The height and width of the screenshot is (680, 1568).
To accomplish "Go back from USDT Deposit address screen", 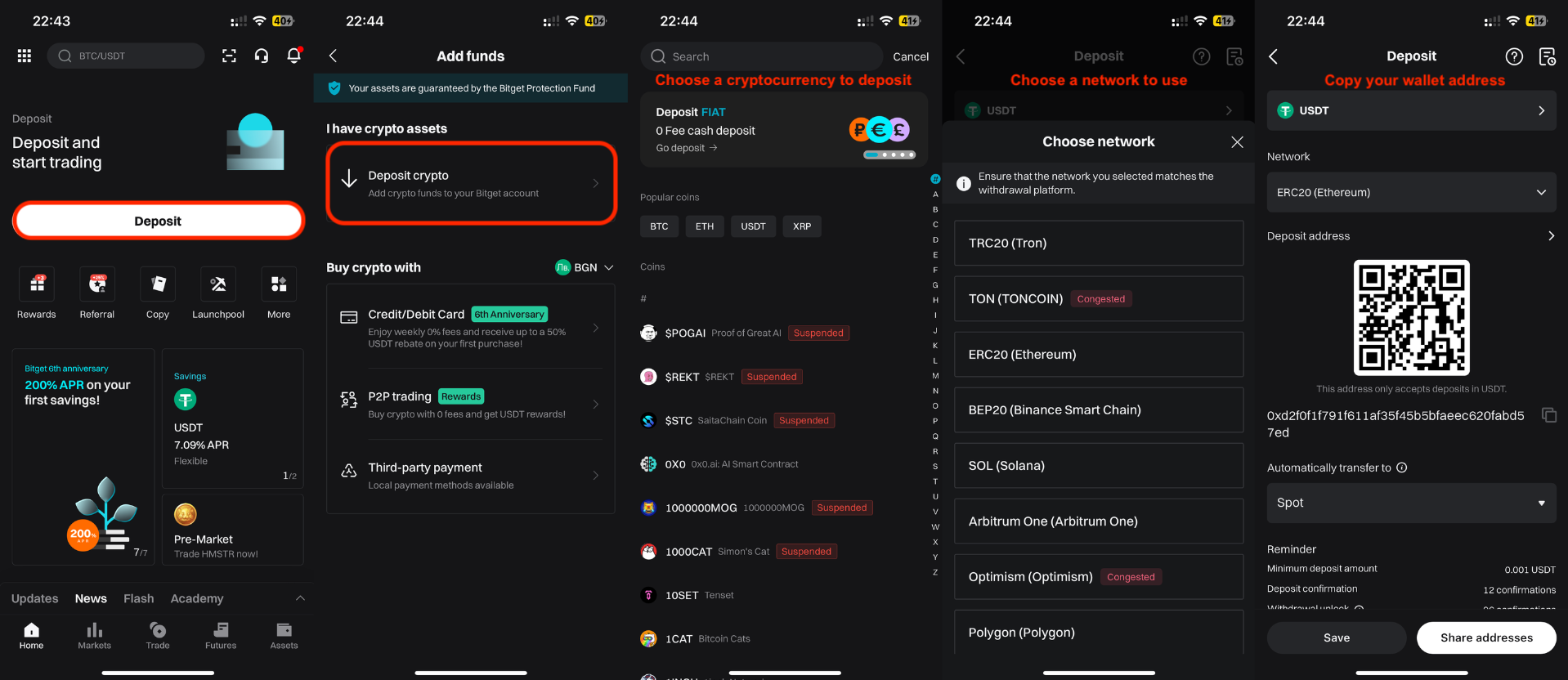I will [x=1273, y=56].
